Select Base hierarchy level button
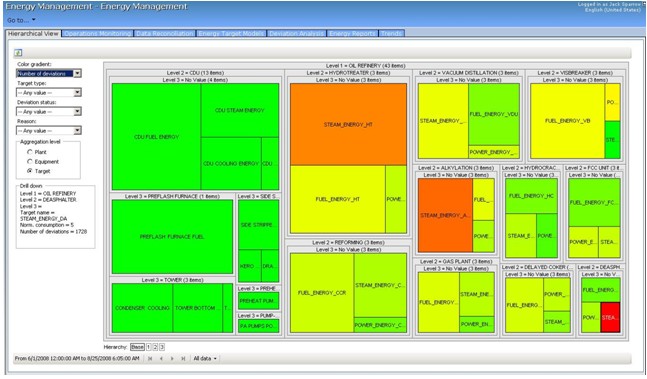Image resolution: width=647 pixels, height=379 pixels. point(137,347)
